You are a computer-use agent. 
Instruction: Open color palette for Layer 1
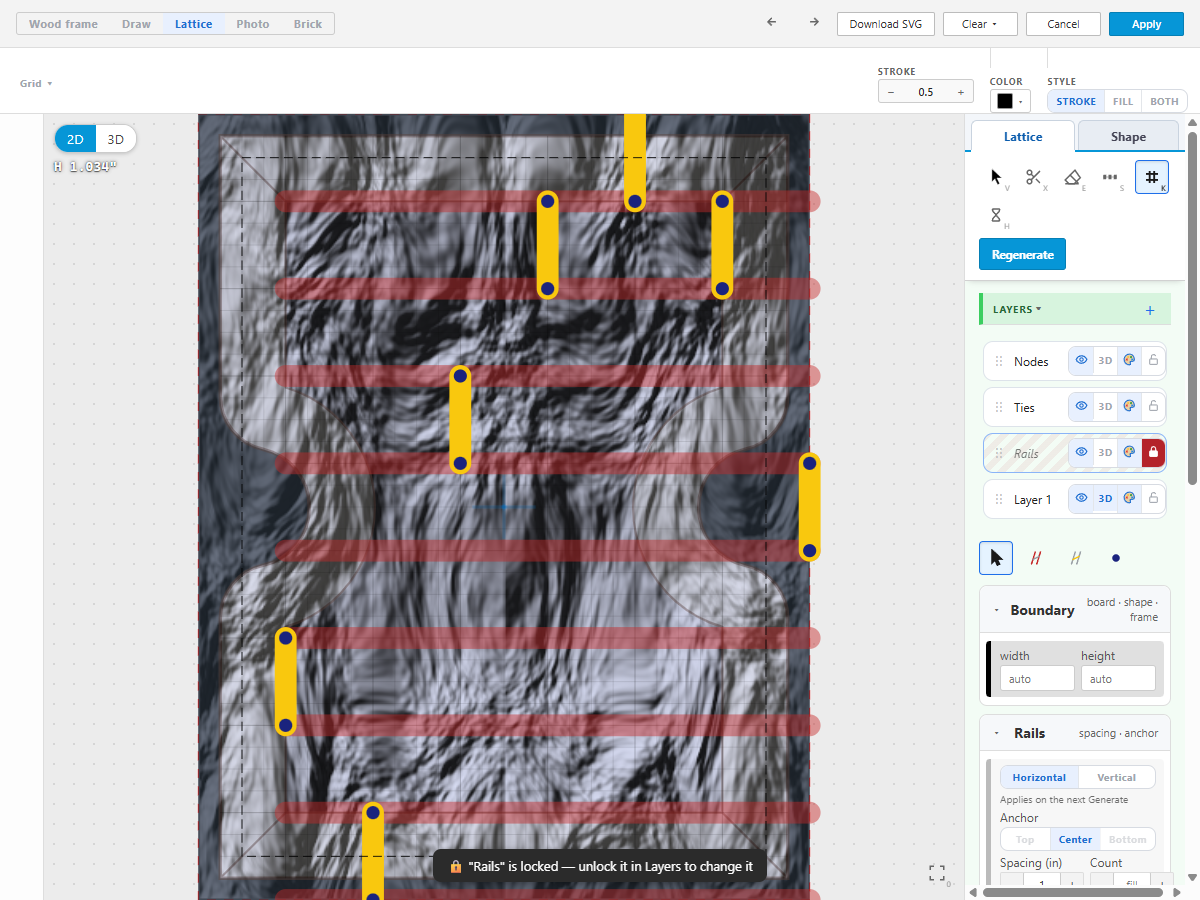point(1129,499)
